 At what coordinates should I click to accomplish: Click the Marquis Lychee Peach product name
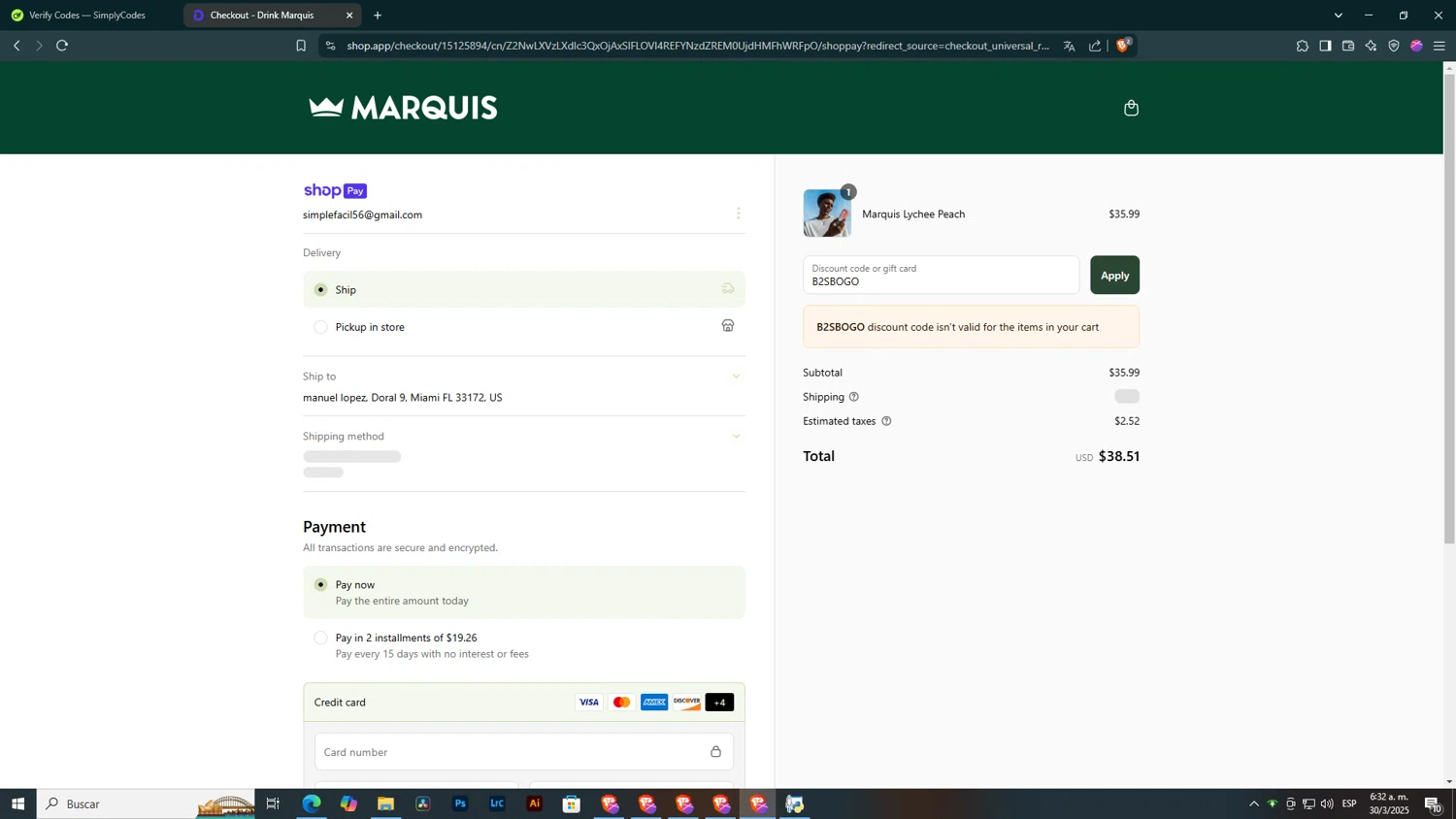(913, 214)
